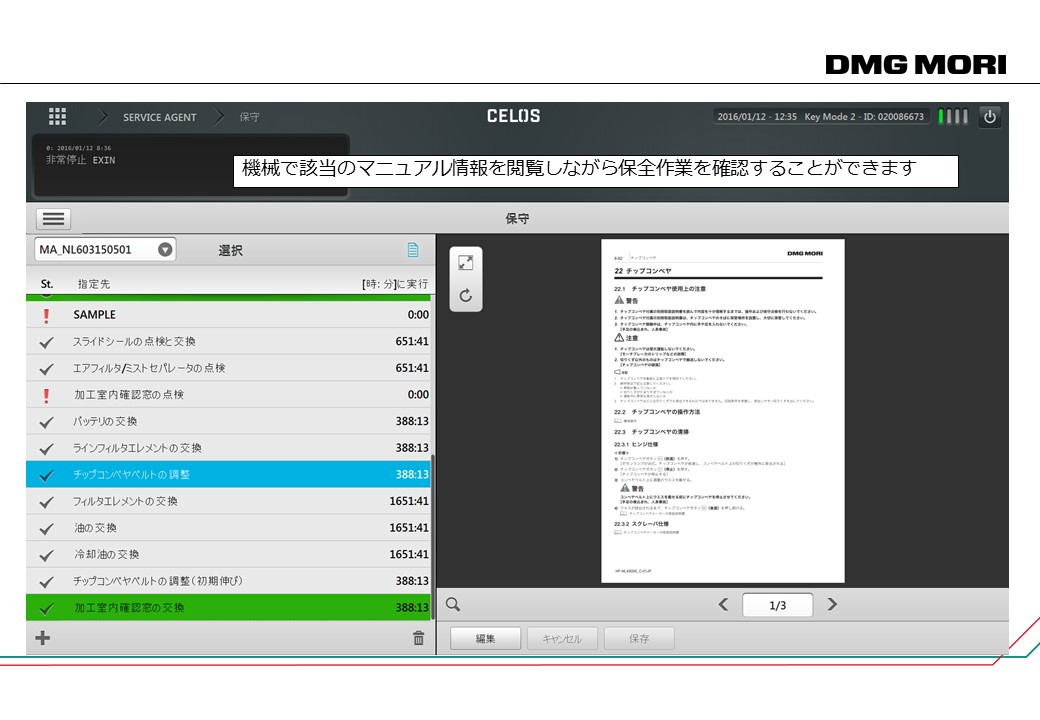
Task: Click the date and Key Mode status field
Action: (x=820, y=117)
